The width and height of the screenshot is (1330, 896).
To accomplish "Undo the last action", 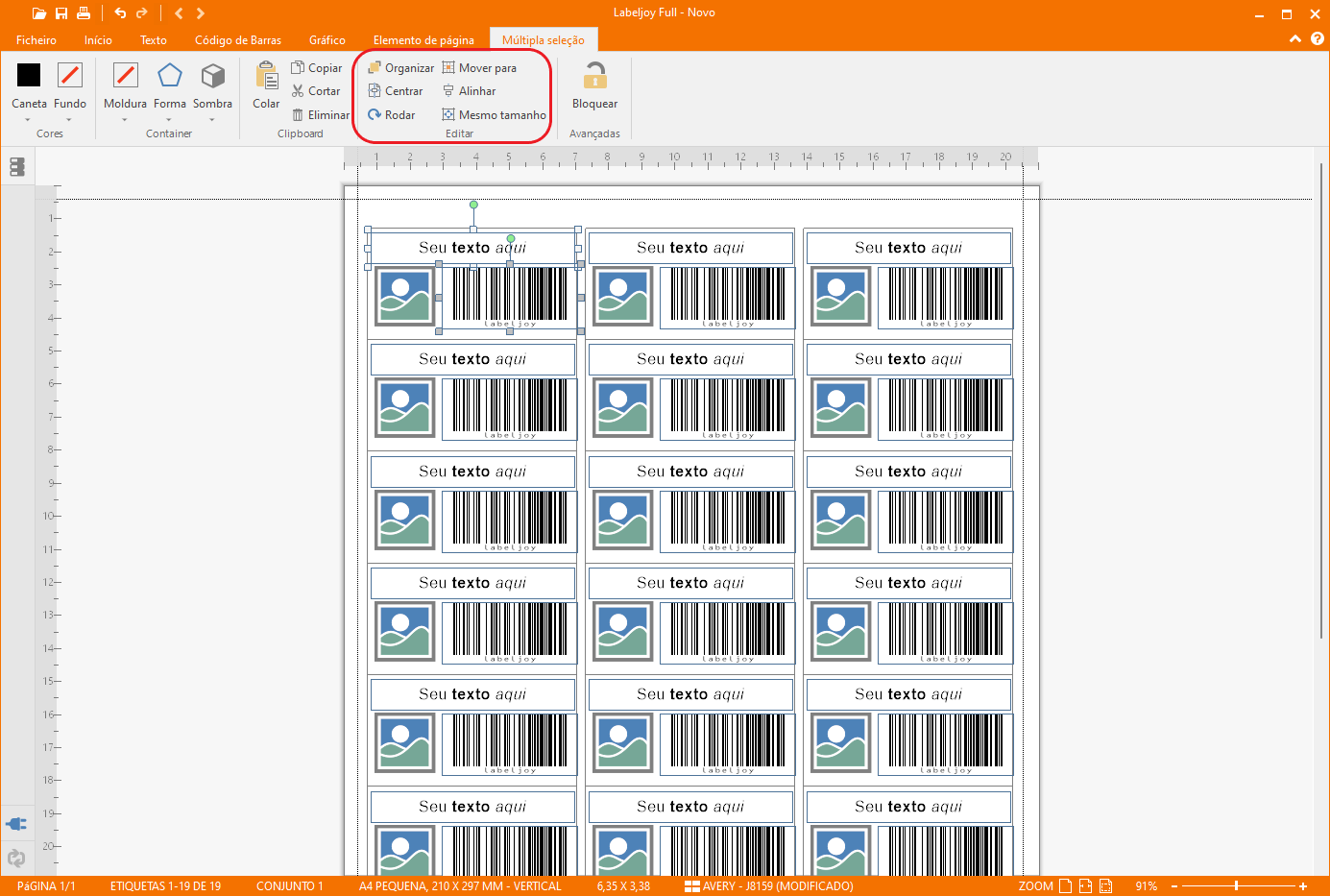I will [120, 13].
